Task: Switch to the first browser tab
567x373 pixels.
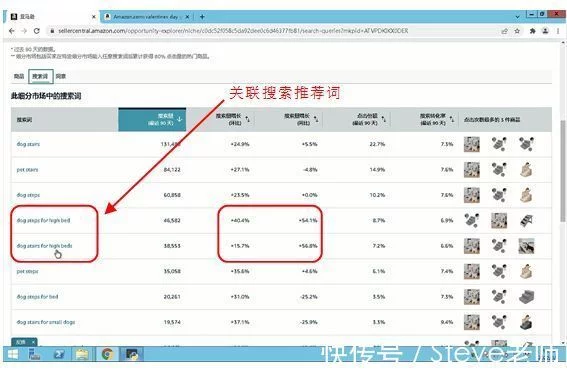Action: tap(51, 17)
